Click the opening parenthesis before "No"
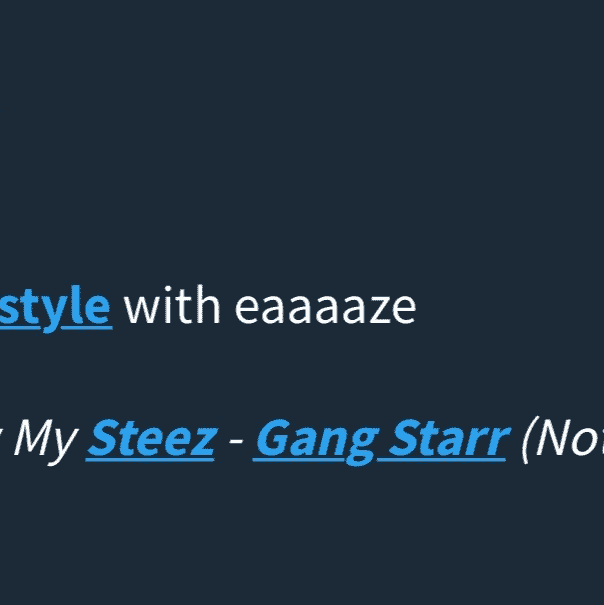 [x=527, y=440]
